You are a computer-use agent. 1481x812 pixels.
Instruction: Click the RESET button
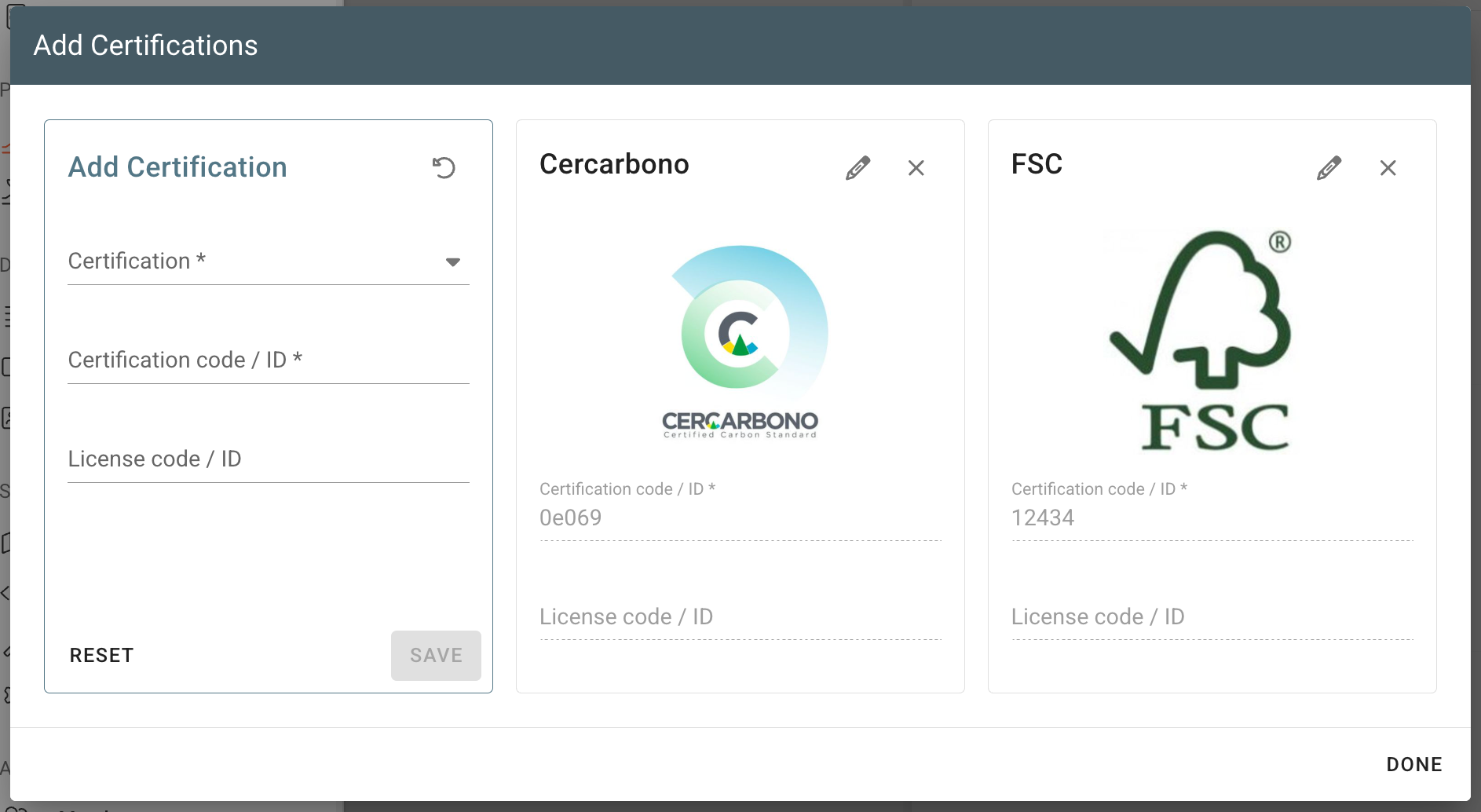[x=102, y=656]
